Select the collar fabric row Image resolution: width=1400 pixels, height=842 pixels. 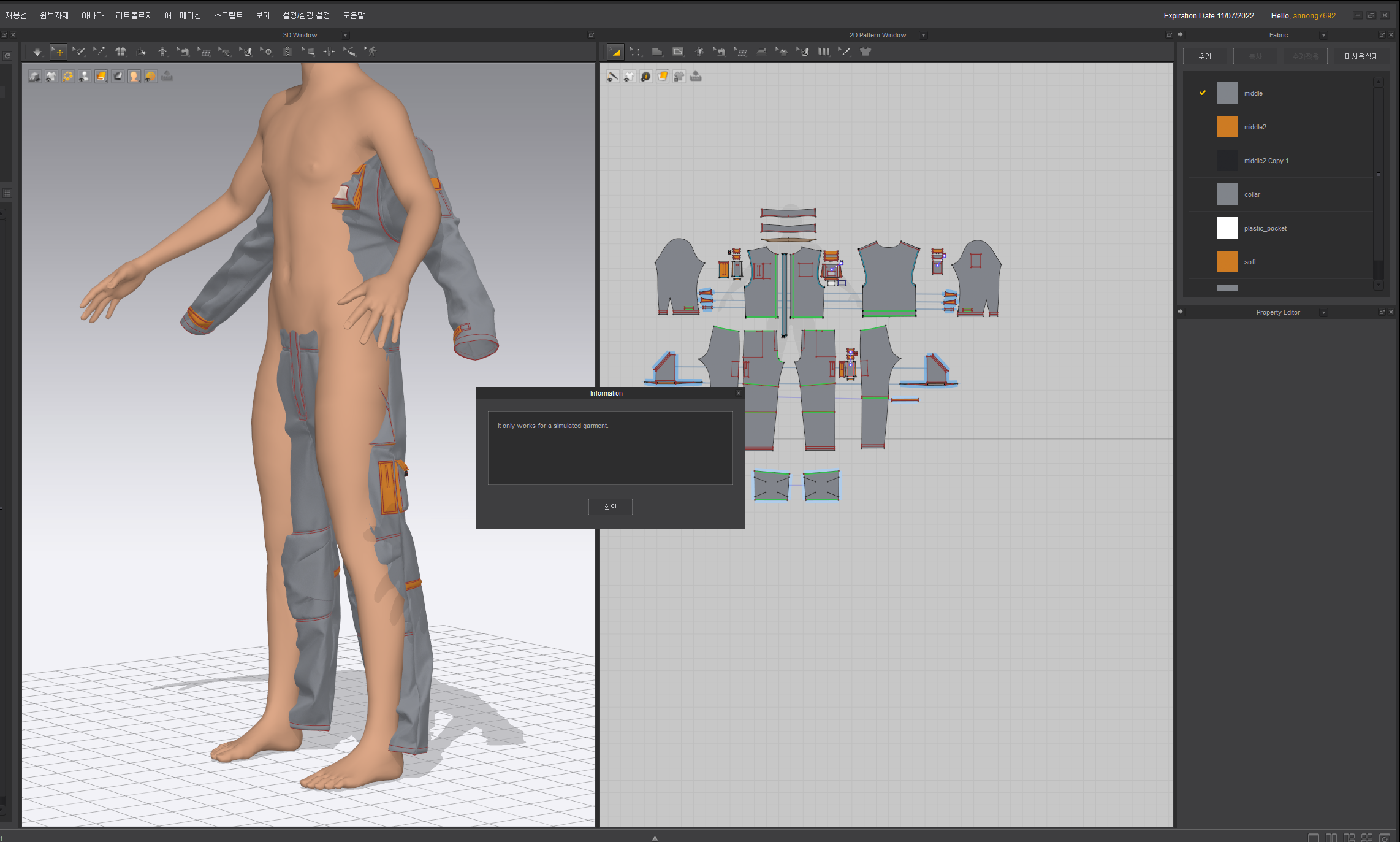(x=1280, y=194)
